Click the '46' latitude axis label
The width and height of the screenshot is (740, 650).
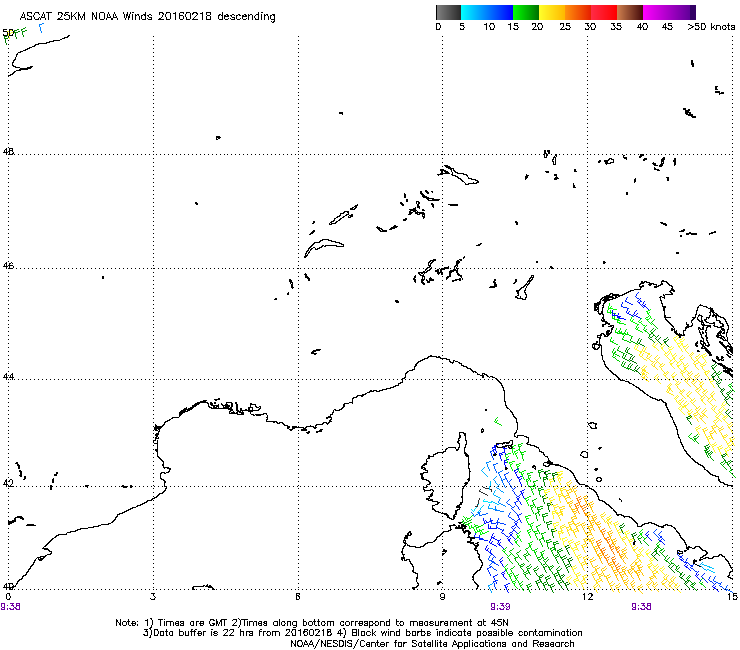pyautogui.click(x=8, y=266)
